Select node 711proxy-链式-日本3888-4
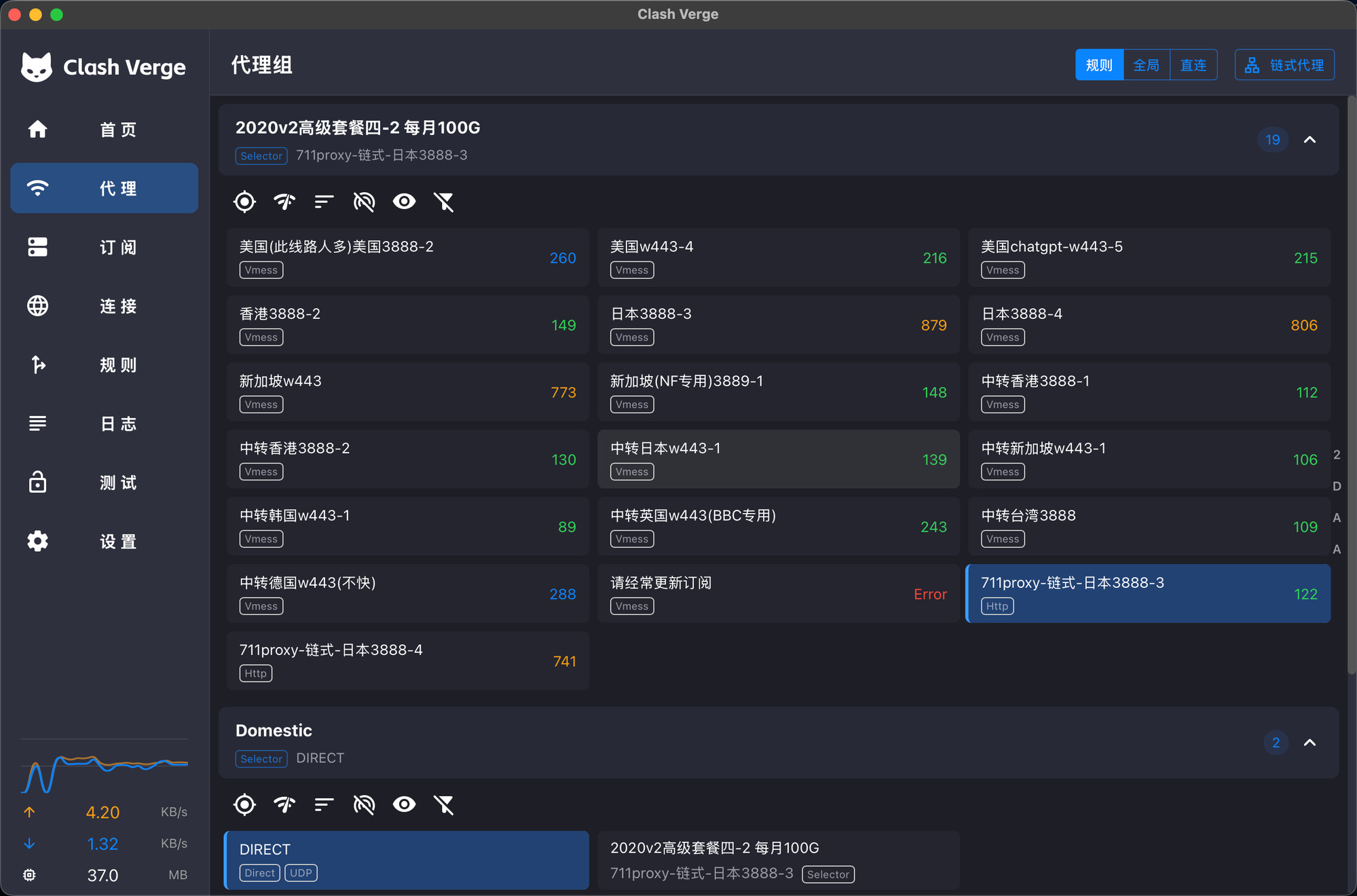The width and height of the screenshot is (1357, 896). pos(408,660)
